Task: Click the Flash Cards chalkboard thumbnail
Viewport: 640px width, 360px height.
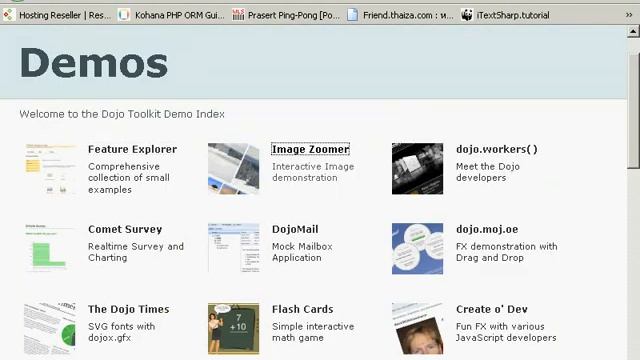Action: pos(233,329)
